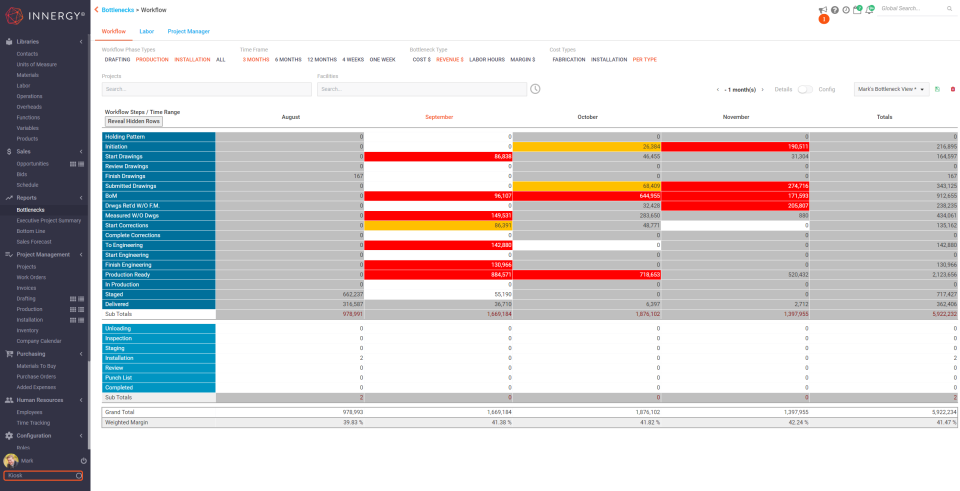Open the bell notifications icon
Viewport: 960px width, 491px height.
click(869, 10)
